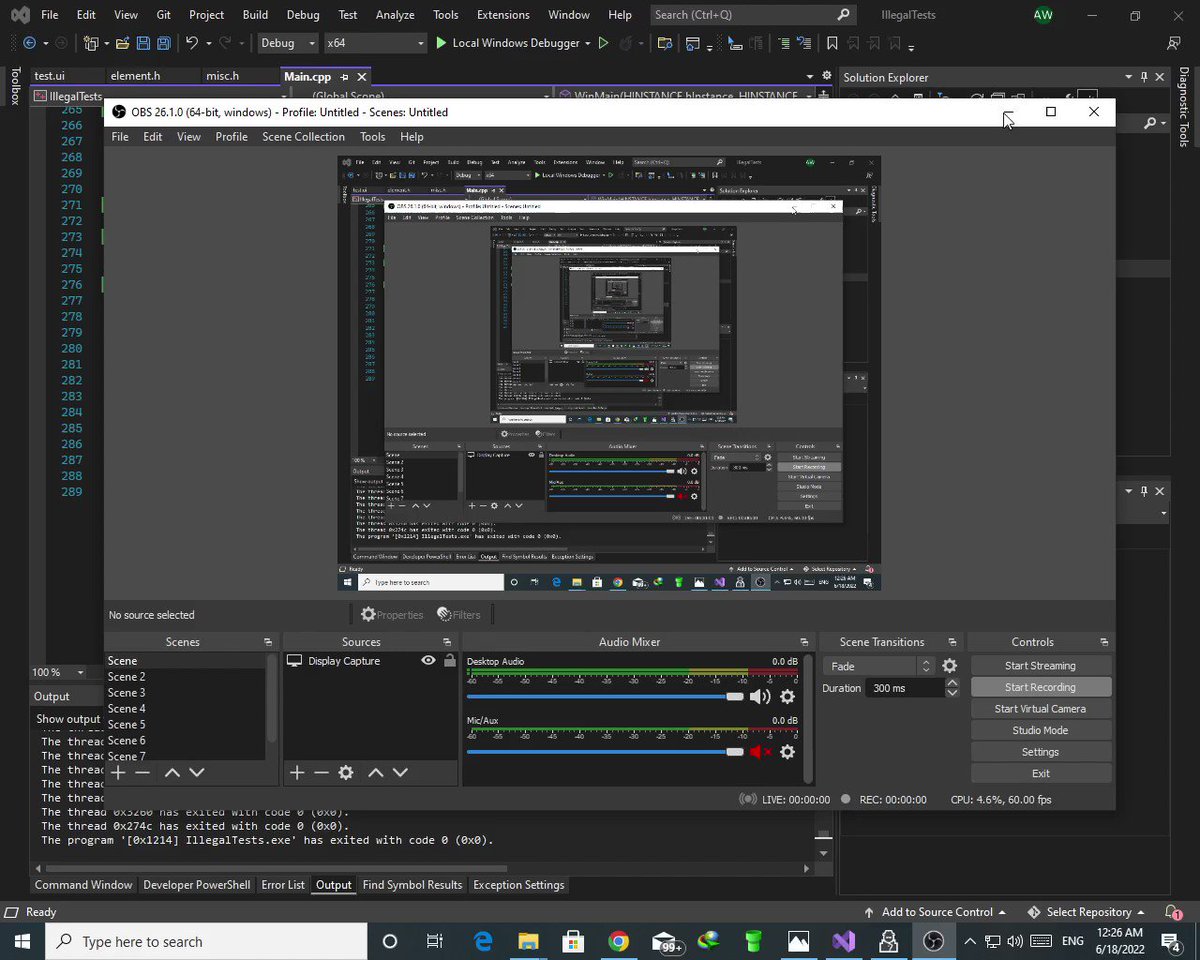Open Solution Explorer window options arrow
1200x960 pixels.
tap(1129, 77)
